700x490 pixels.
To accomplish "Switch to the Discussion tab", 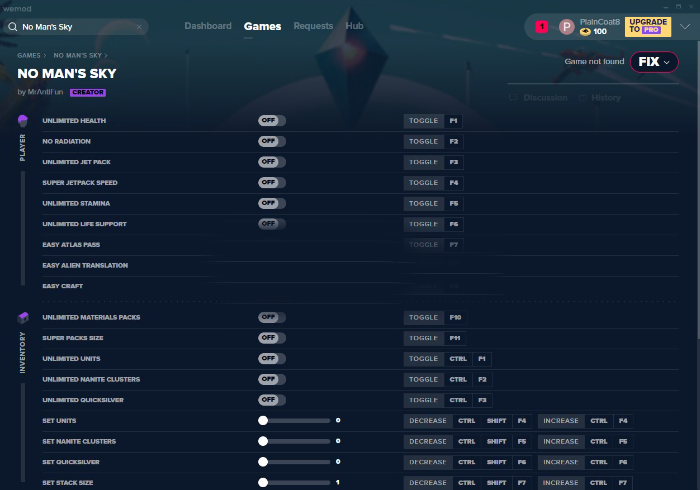I will pos(545,98).
